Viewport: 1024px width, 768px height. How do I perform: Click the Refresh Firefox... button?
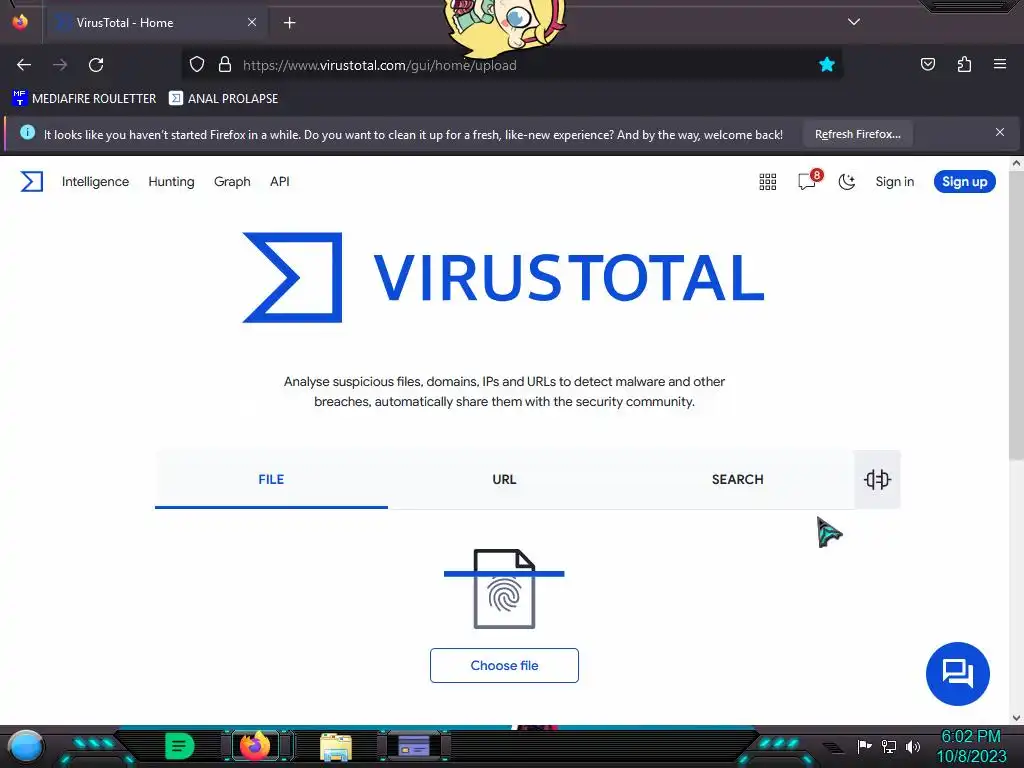857,135
